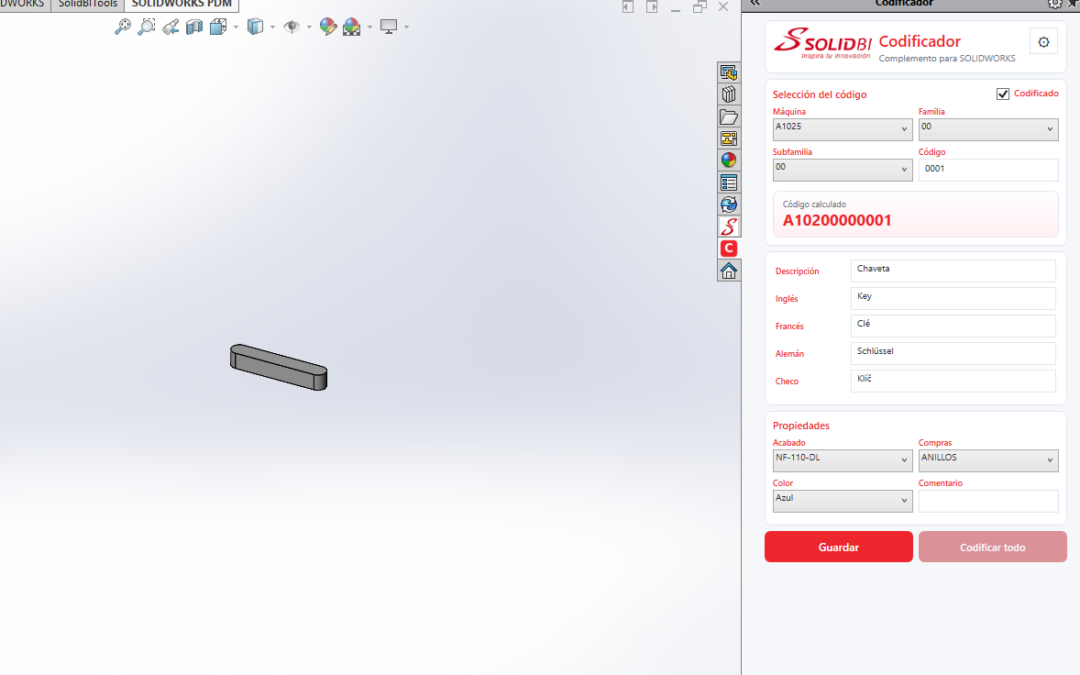Open the globe with arrows task pane tab
This screenshot has height=675, width=1080.
pyautogui.click(x=729, y=205)
